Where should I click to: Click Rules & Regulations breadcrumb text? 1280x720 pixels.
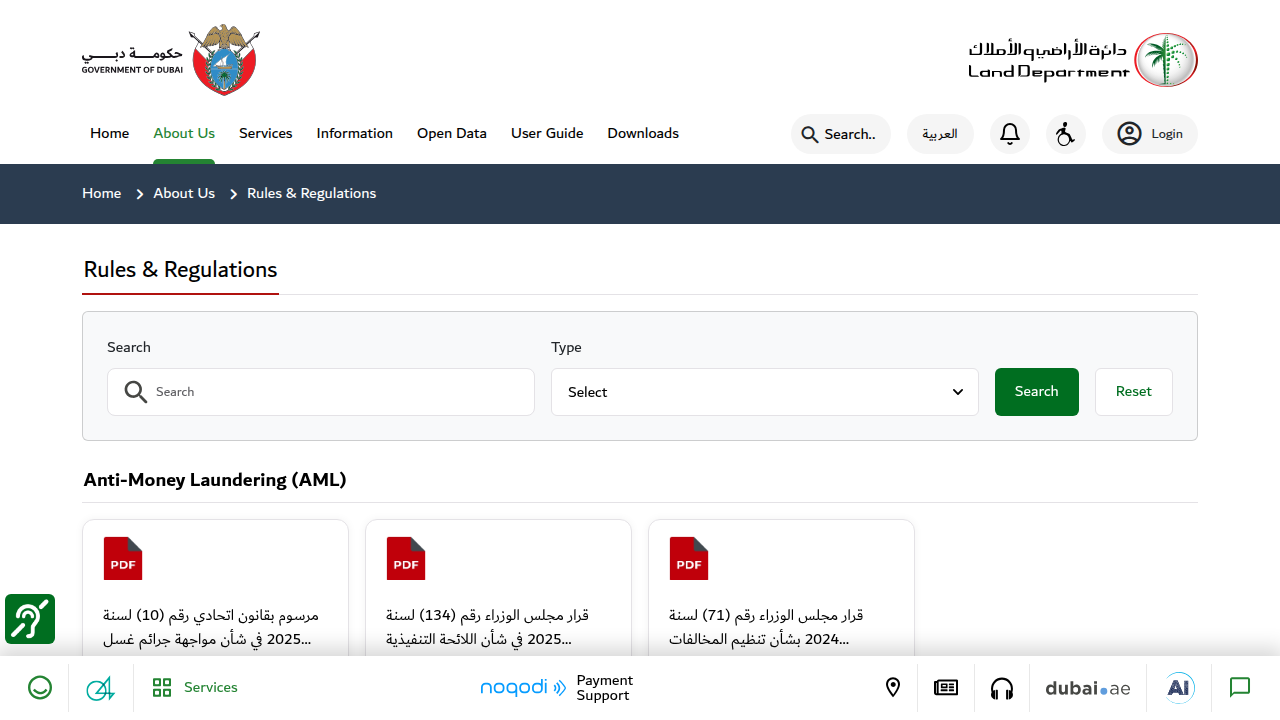(312, 193)
